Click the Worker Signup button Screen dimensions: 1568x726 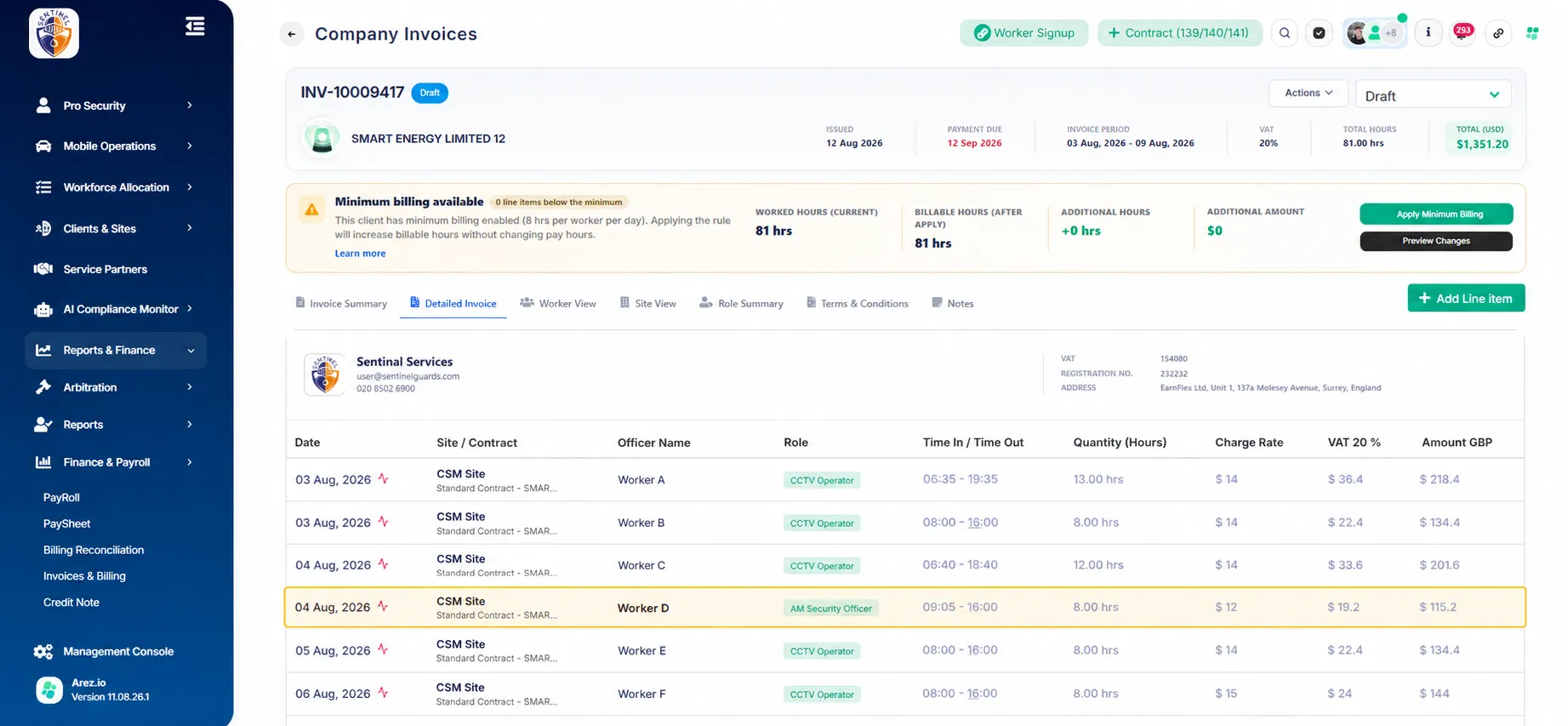coord(1024,33)
